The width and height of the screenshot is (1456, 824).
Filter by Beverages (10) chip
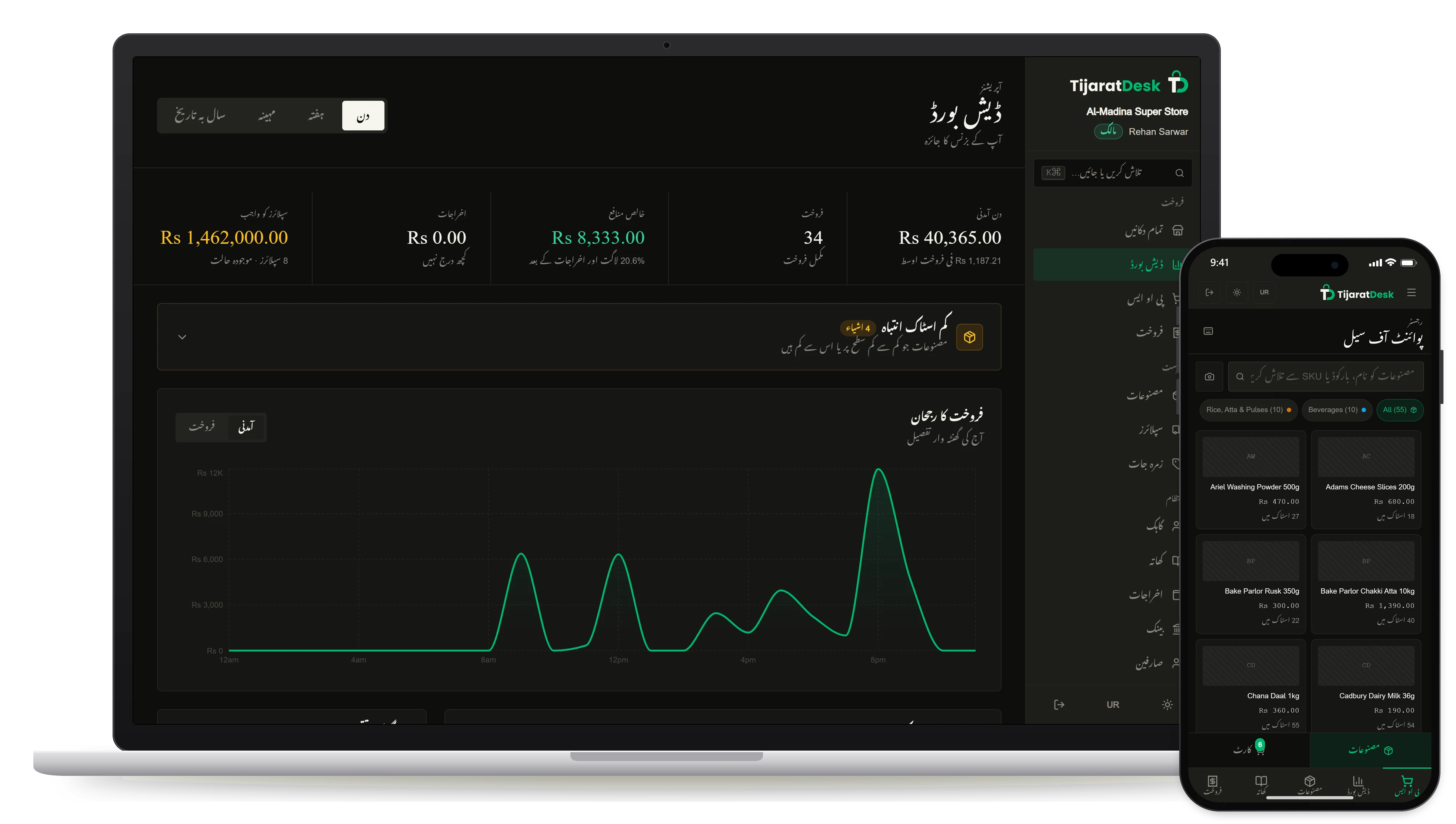pos(1337,410)
